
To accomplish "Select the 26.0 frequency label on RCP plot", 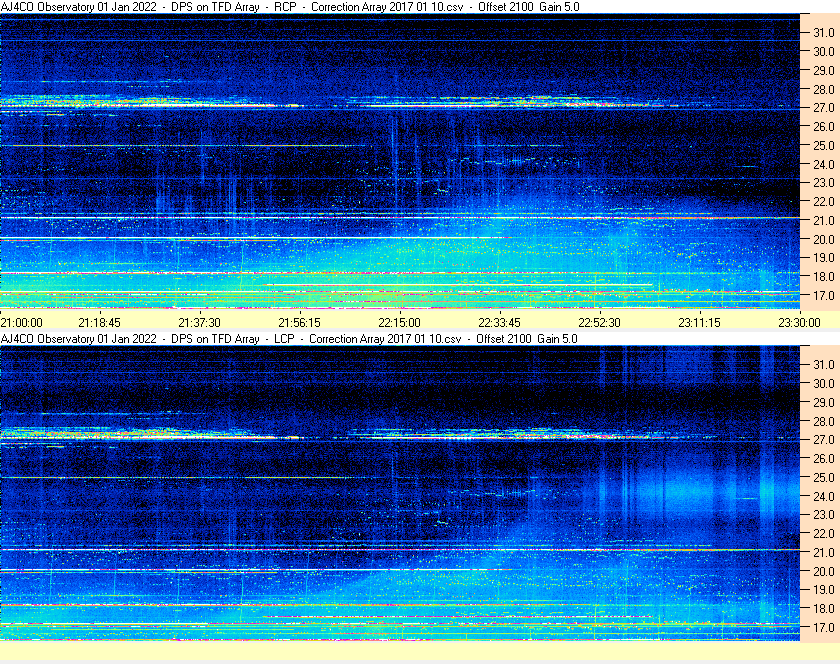I will click(824, 126).
